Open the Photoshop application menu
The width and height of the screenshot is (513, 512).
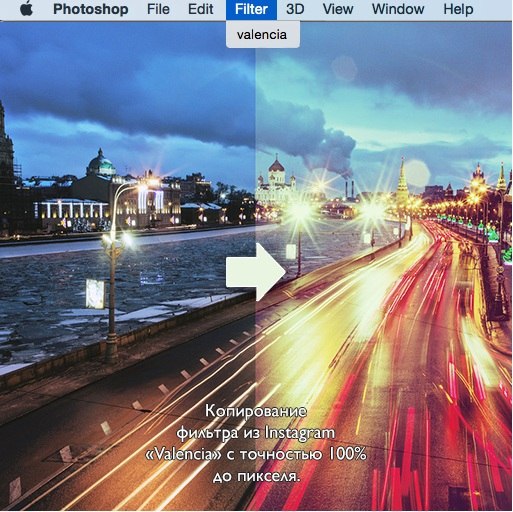pos(91,9)
